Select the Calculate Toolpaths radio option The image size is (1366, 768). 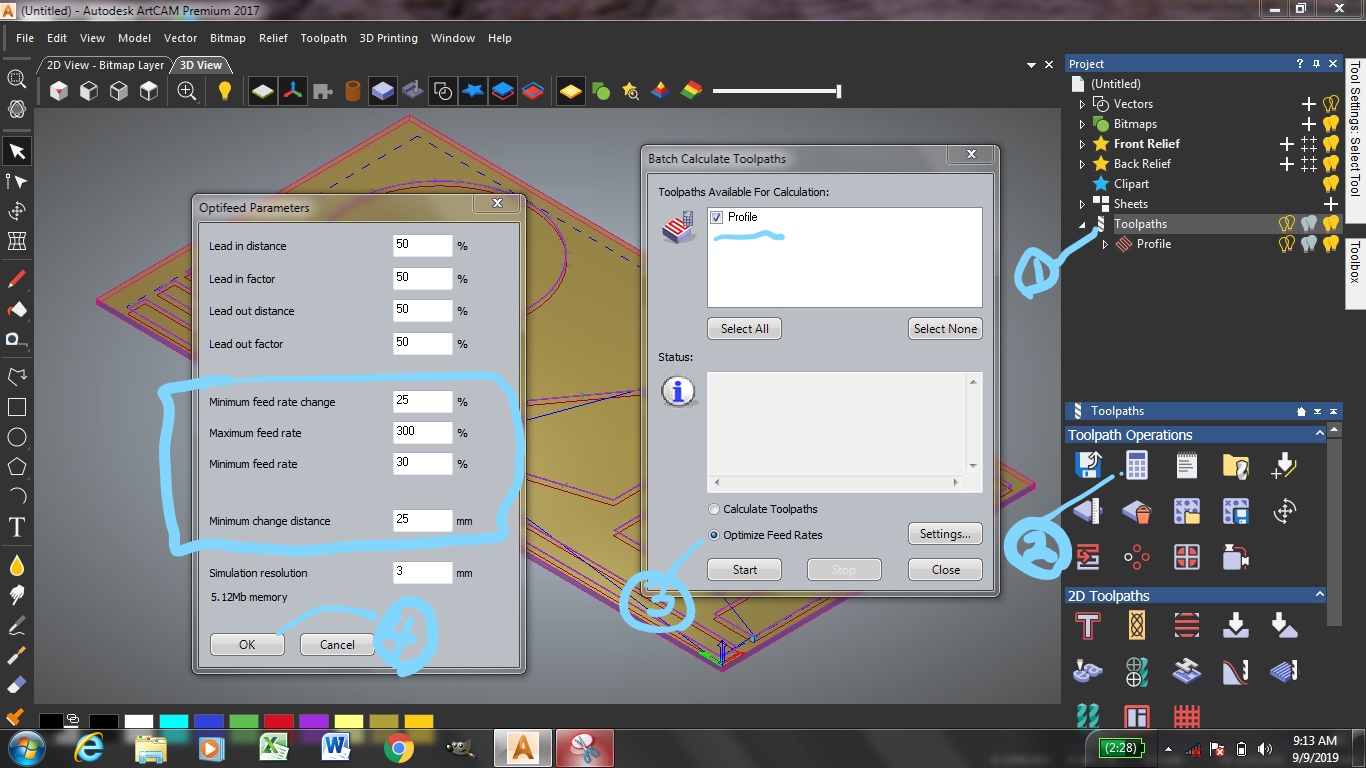point(714,509)
